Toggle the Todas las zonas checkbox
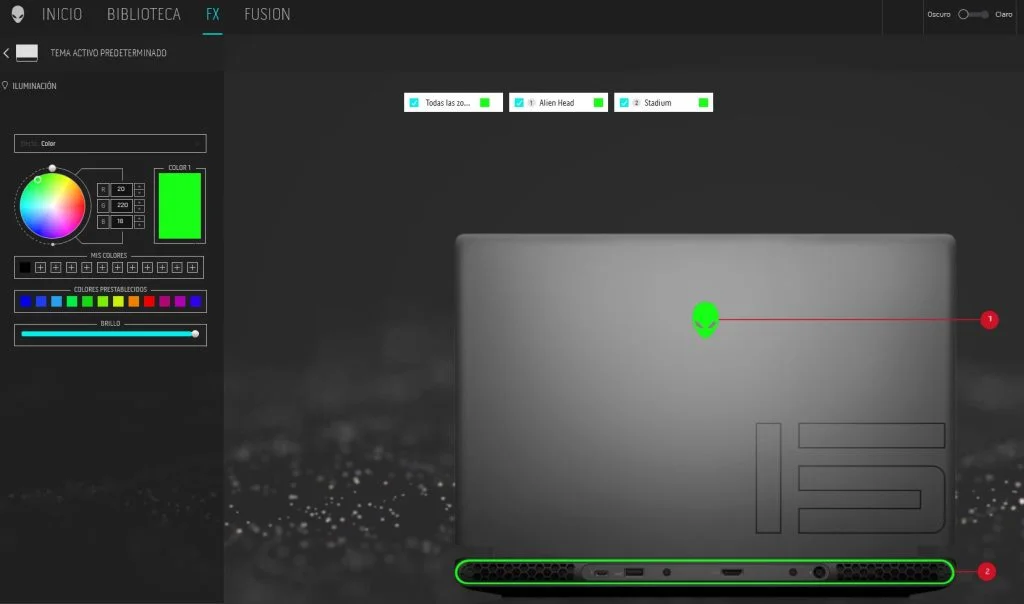1024x604 pixels. 414,103
